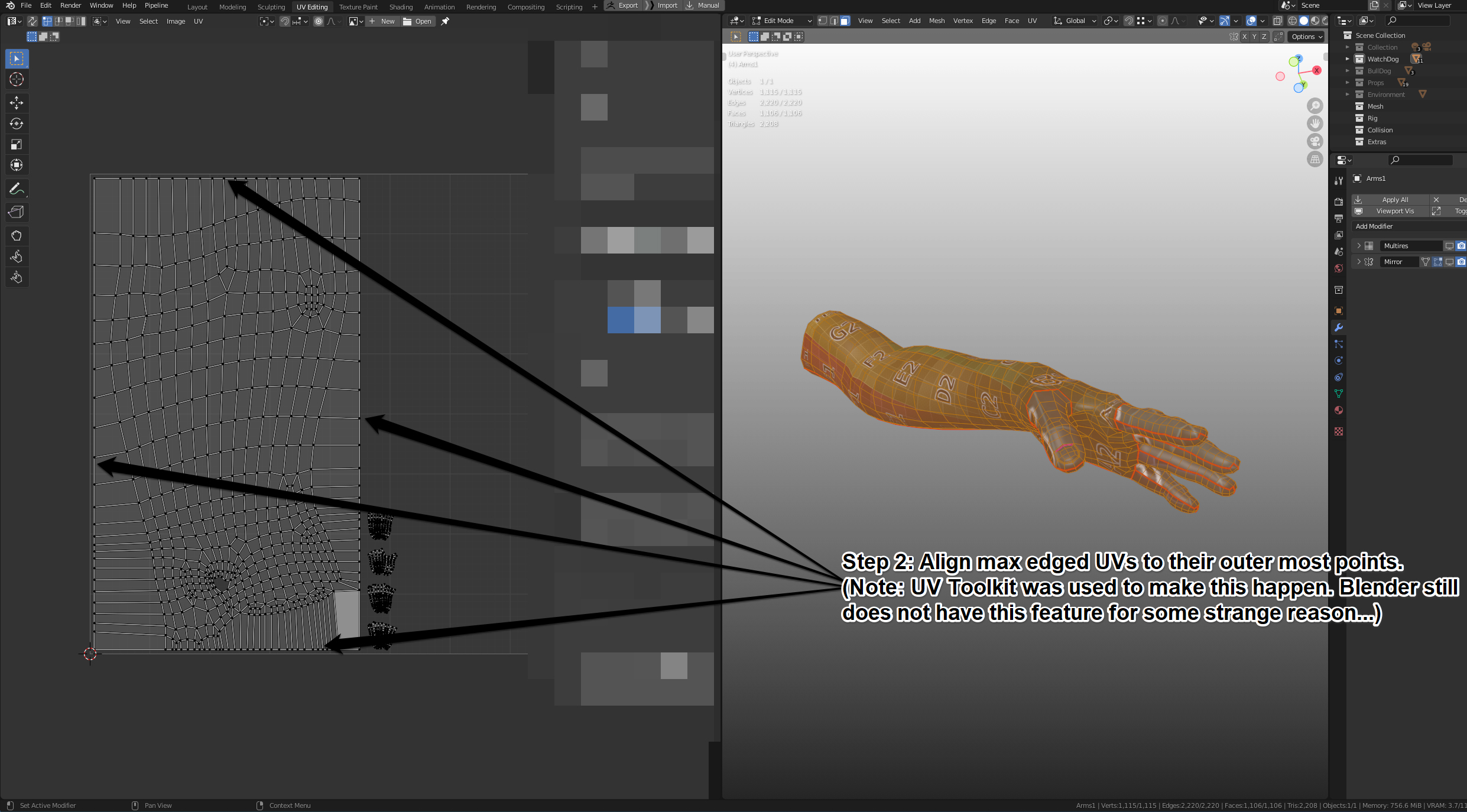Select the Rotate tool in UV editor toolbar
This screenshot has width=1467, height=812.
(x=17, y=124)
